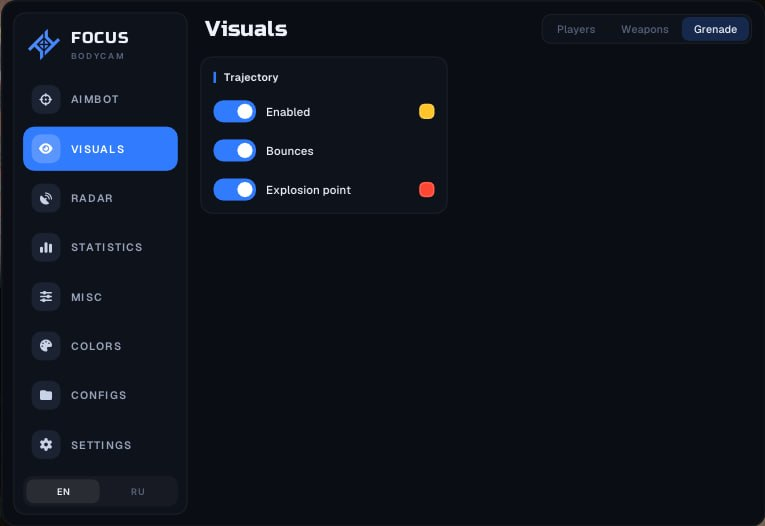The width and height of the screenshot is (765, 526).
Task: Select the VISUALS sidebar label
Action: 98,149
